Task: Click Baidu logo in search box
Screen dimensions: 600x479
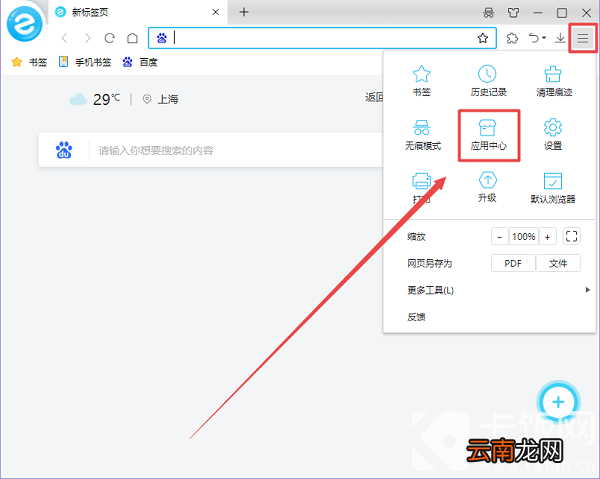Action: click(x=64, y=150)
